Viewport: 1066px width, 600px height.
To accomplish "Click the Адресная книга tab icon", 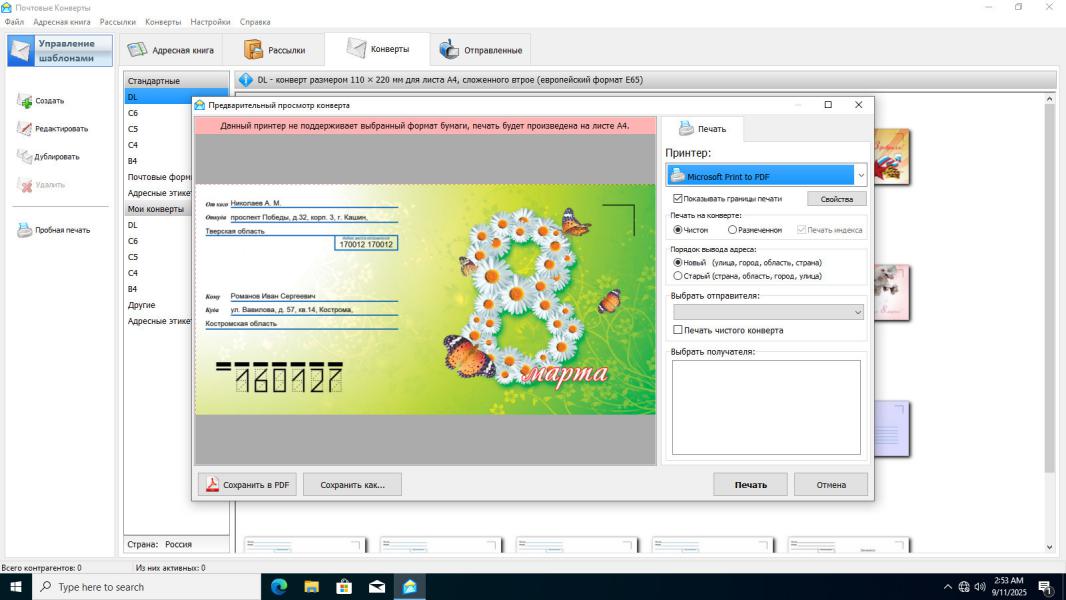I will [x=137, y=50].
